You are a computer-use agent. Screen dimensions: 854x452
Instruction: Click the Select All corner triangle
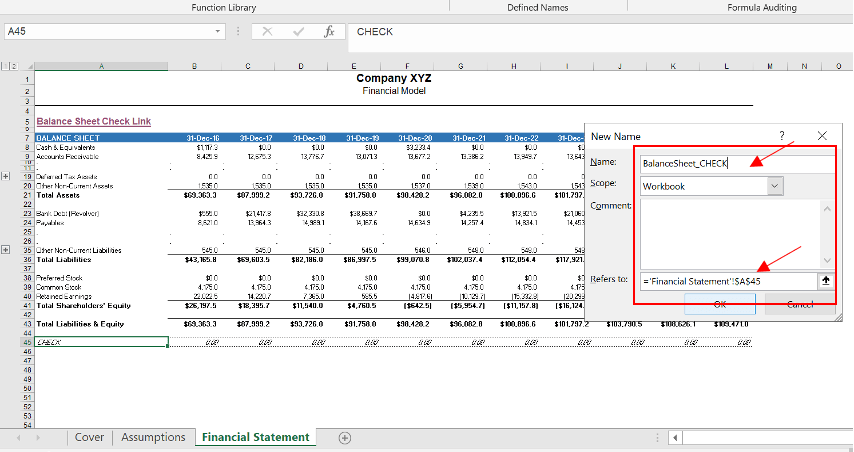tap(29, 66)
